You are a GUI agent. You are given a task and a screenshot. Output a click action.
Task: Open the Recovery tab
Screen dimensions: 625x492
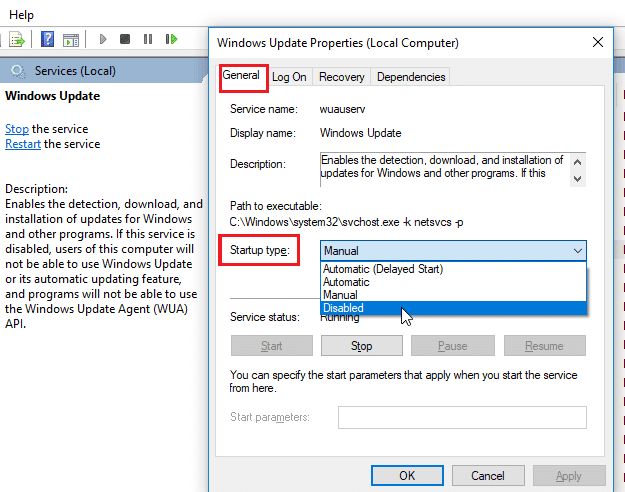[342, 77]
